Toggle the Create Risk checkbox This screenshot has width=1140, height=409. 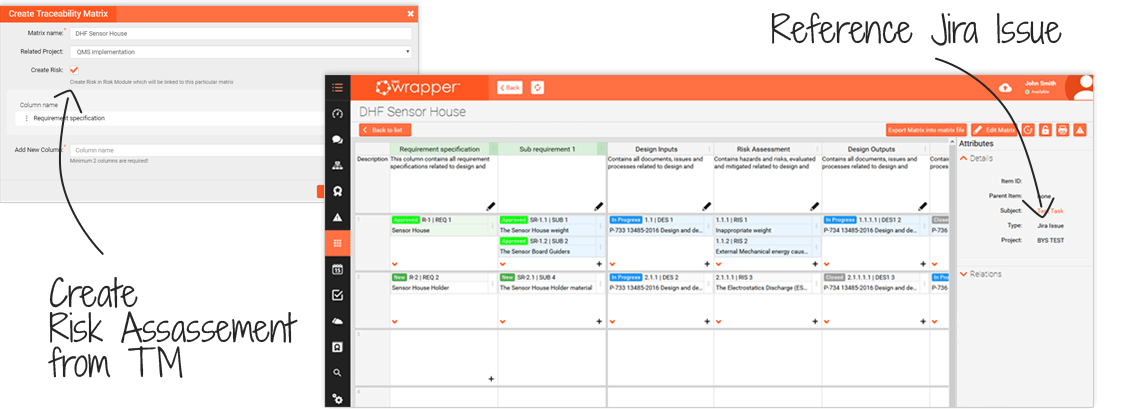[x=74, y=70]
